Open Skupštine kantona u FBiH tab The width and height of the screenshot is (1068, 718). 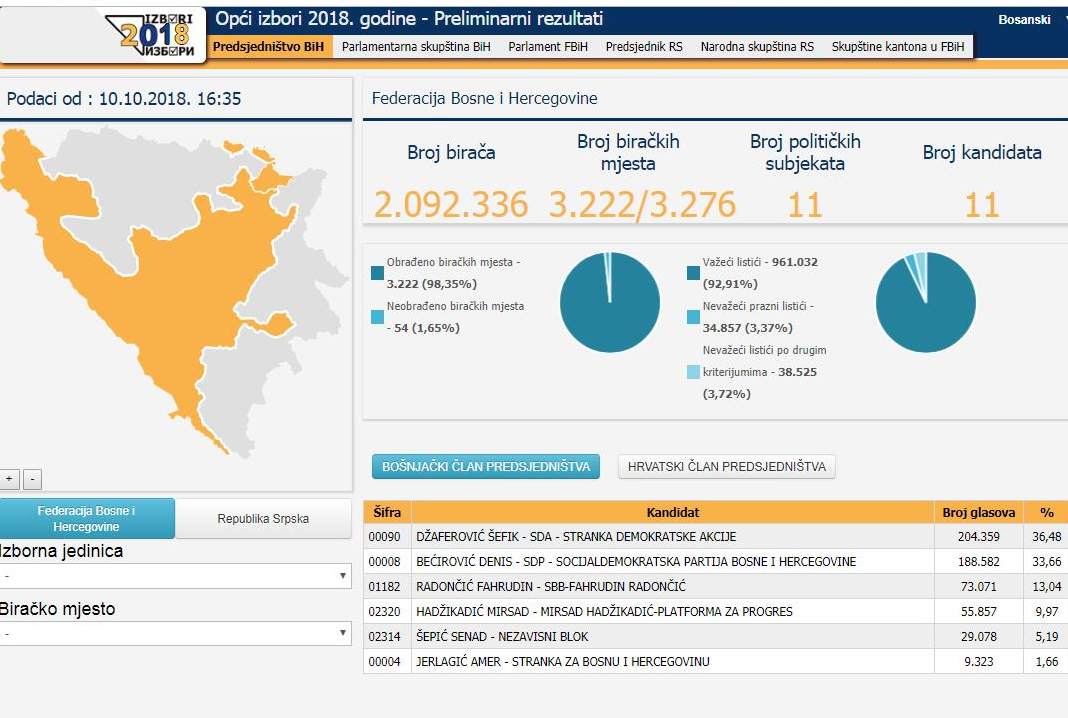pos(898,47)
